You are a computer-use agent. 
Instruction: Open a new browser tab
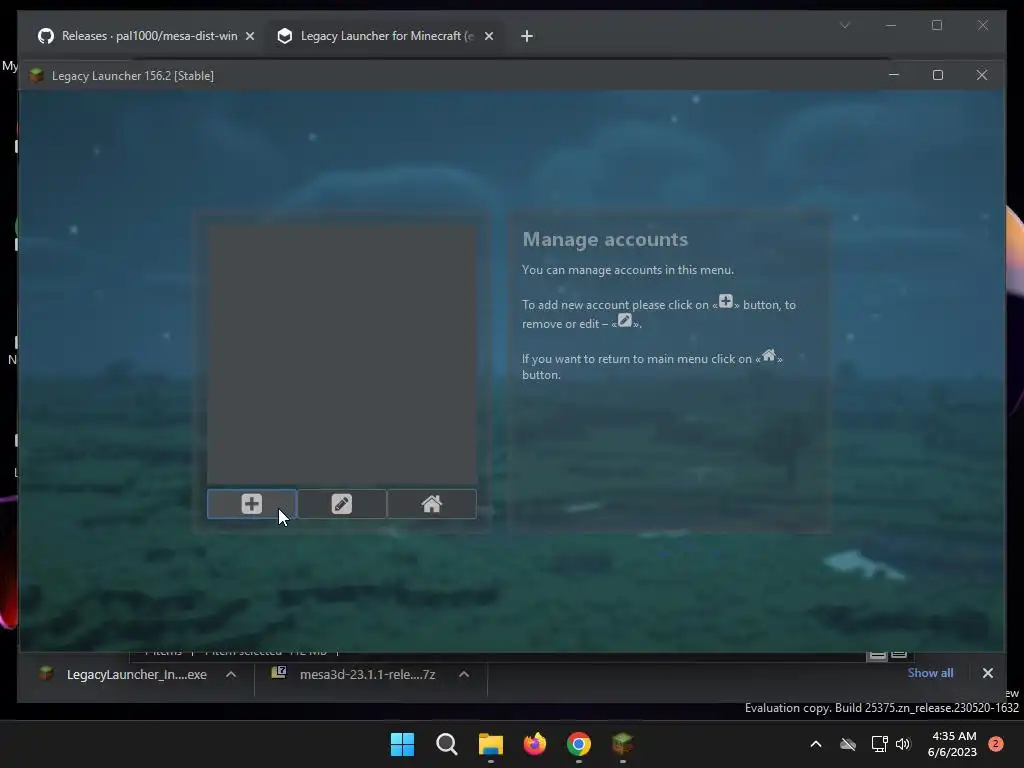[527, 36]
